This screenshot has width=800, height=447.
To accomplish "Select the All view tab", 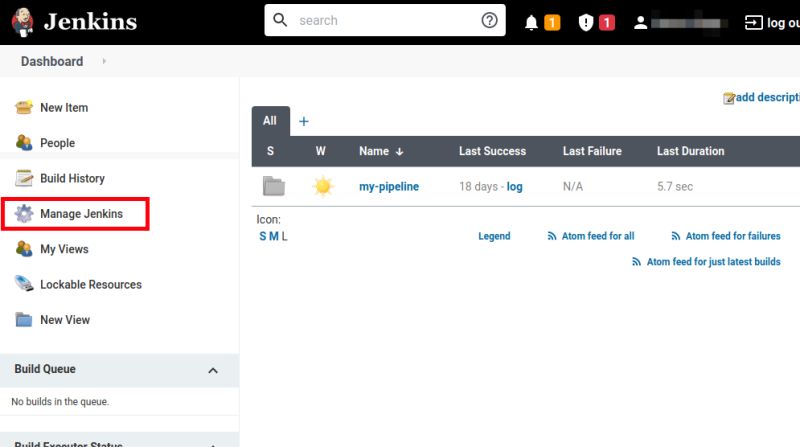I will click(x=270, y=121).
